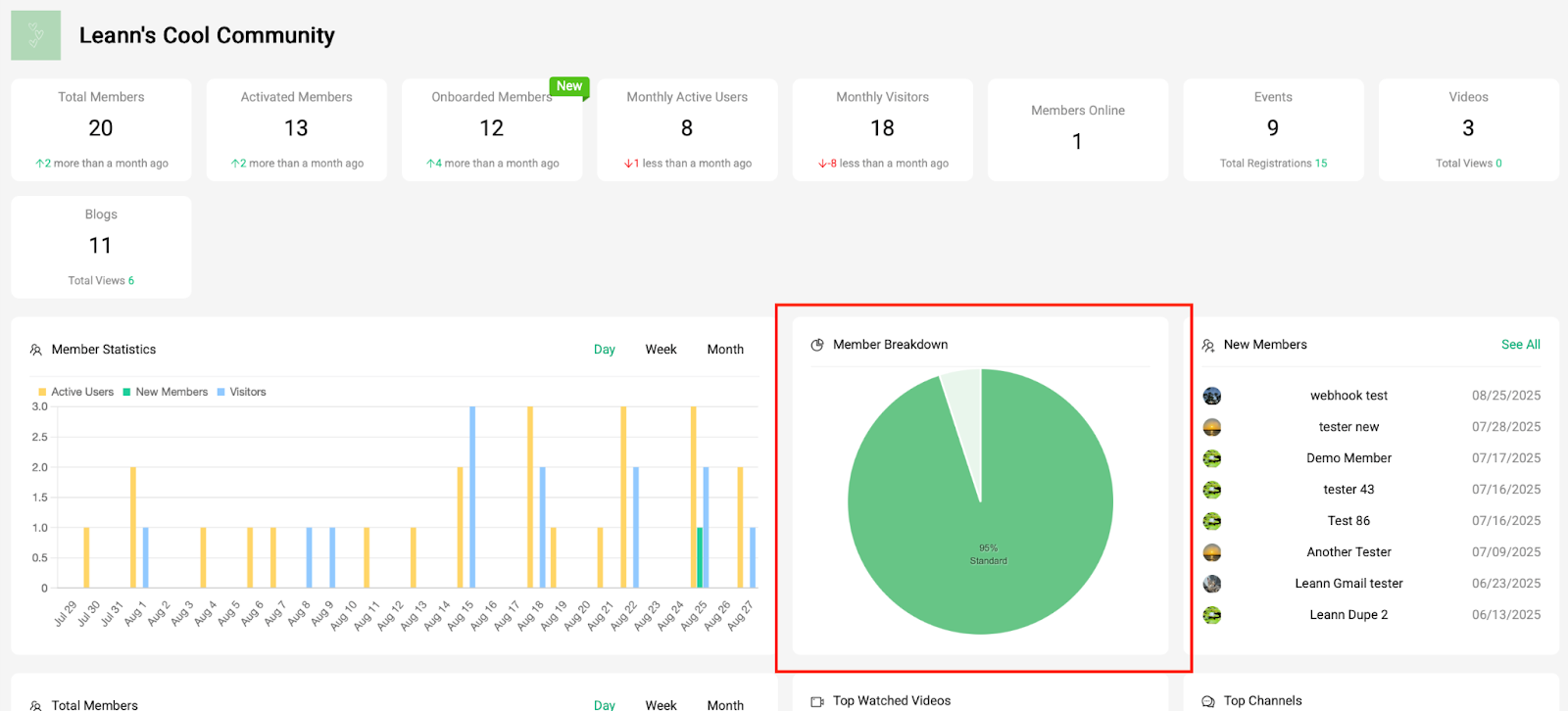This screenshot has height=711, width=1568.
Task: Hide Visitors series via legend
Action: (x=241, y=392)
